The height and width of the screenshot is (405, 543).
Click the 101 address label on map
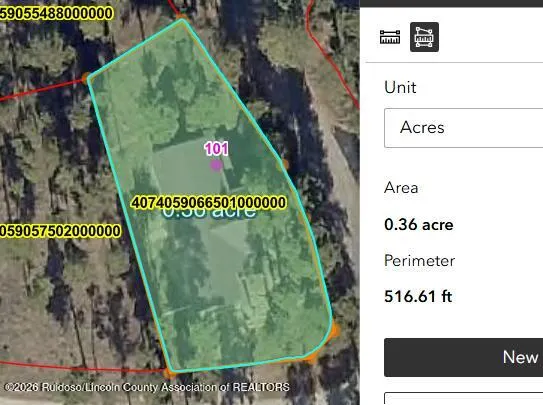[216, 149]
